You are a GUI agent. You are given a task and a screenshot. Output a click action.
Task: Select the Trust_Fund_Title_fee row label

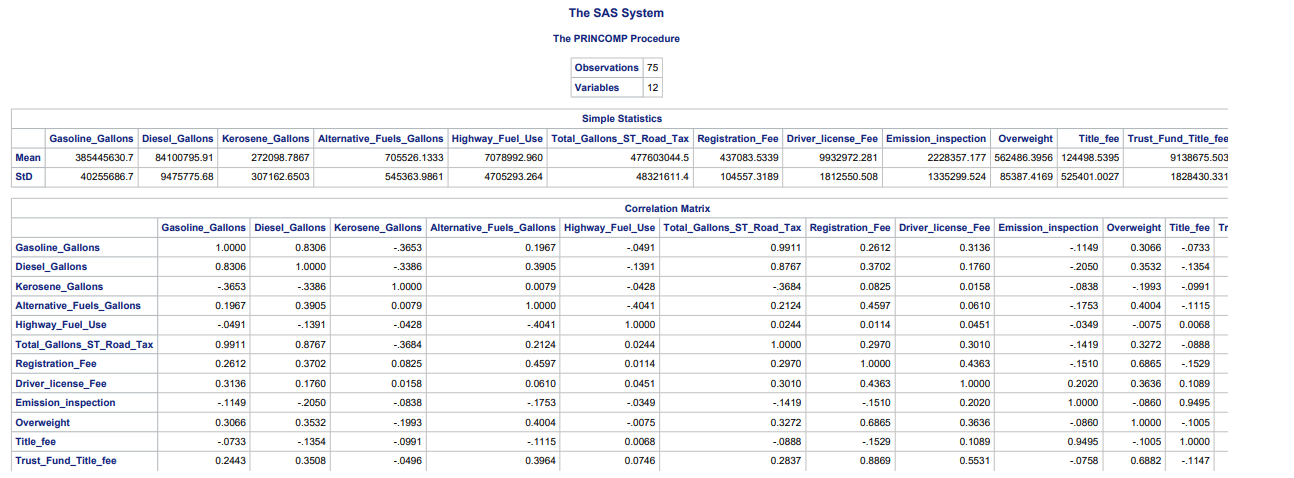pyautogui.click(x=66, y=461)
